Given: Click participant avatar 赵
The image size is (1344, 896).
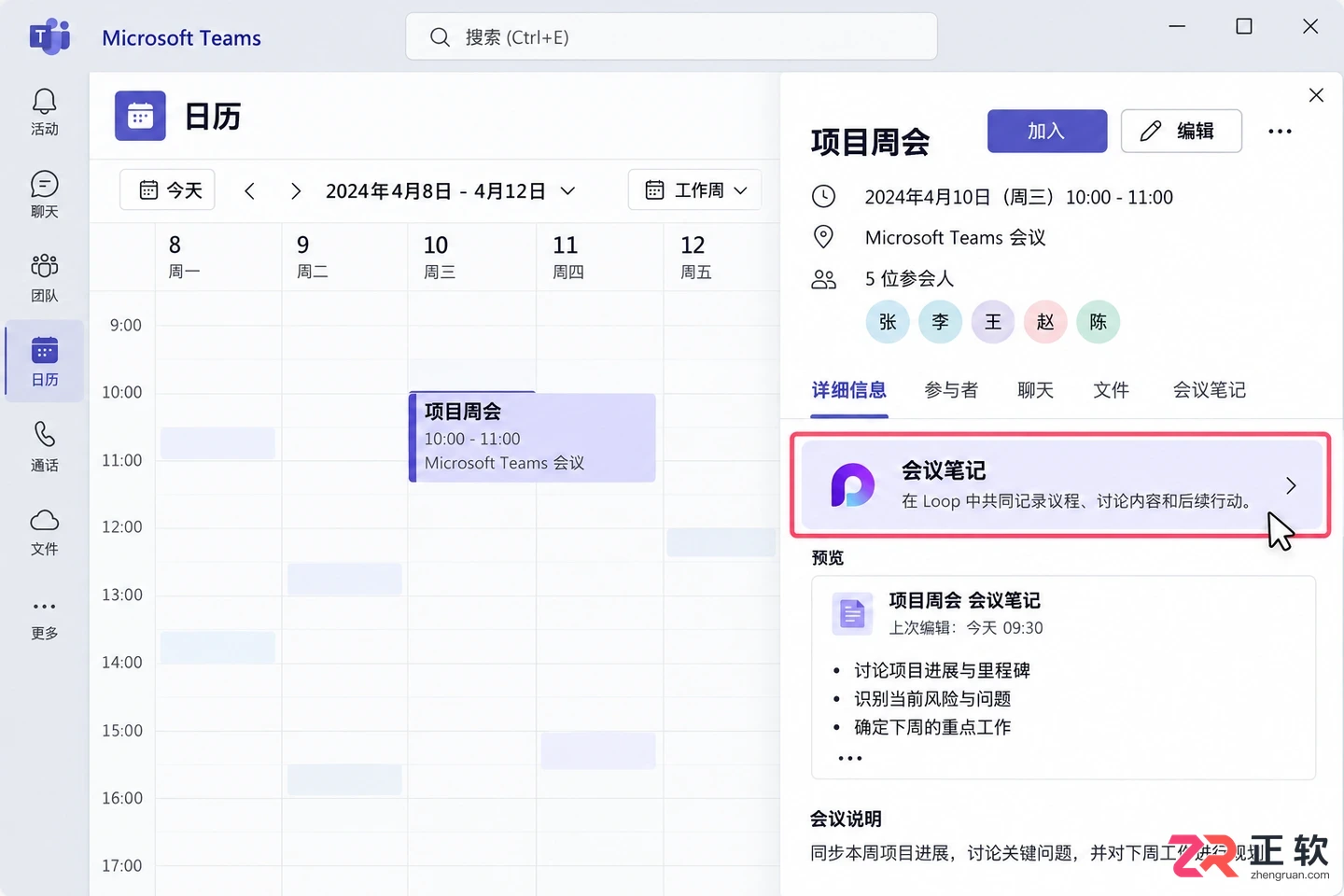Looking at the screenshot, I should pyautogui.click(x=1045, y=322).
